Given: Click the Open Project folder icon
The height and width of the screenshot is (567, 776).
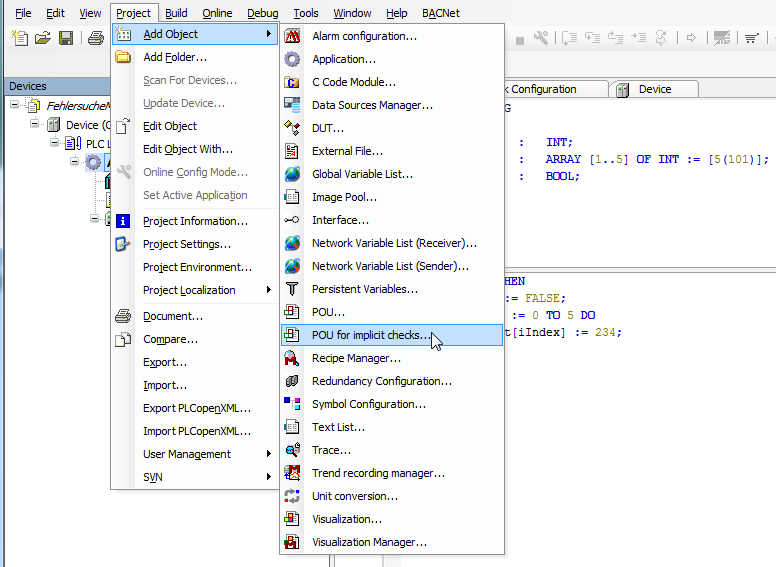Looking at the screenshot, I should (x=42, y=38).
